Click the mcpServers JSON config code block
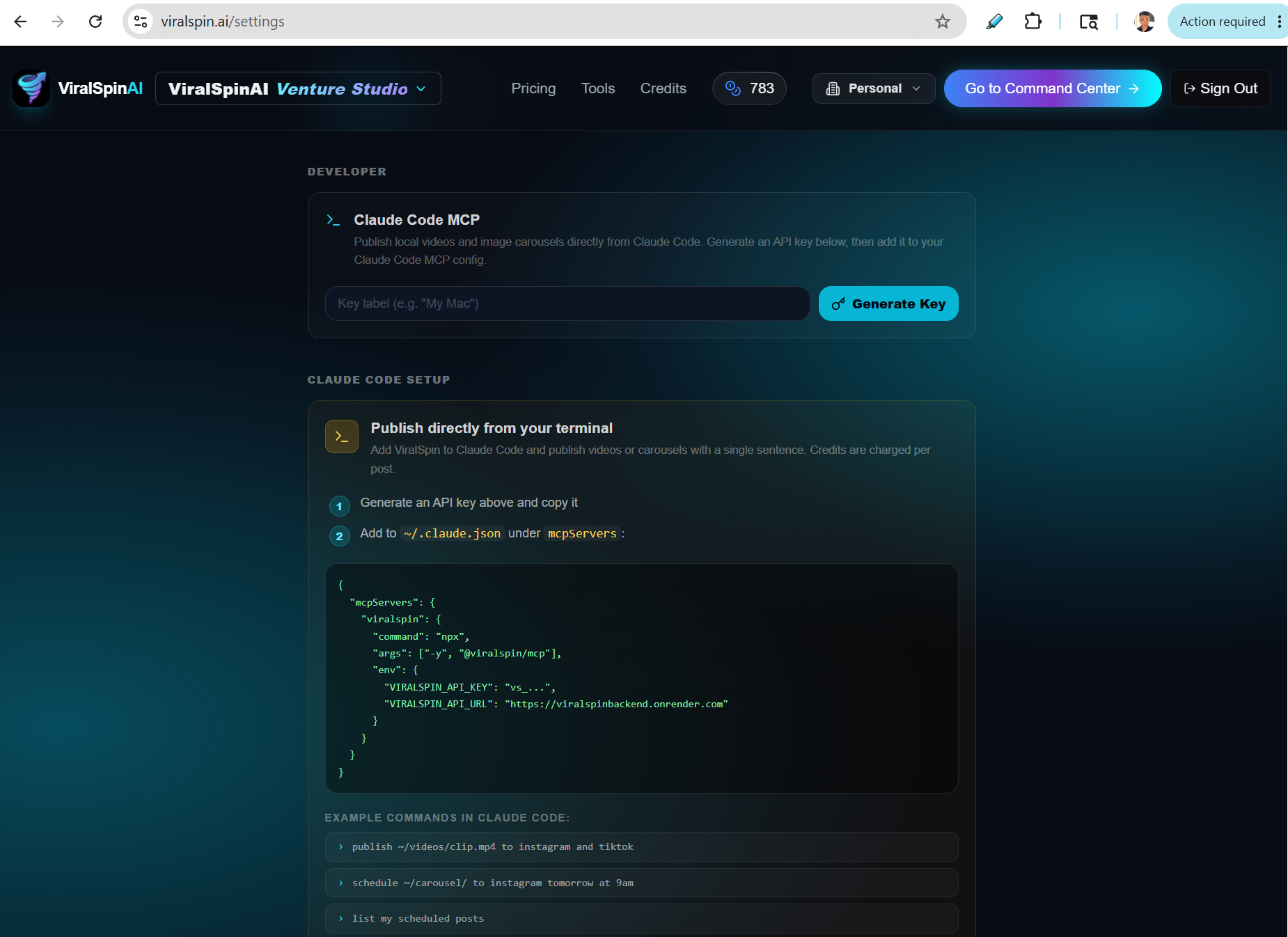 641,678
